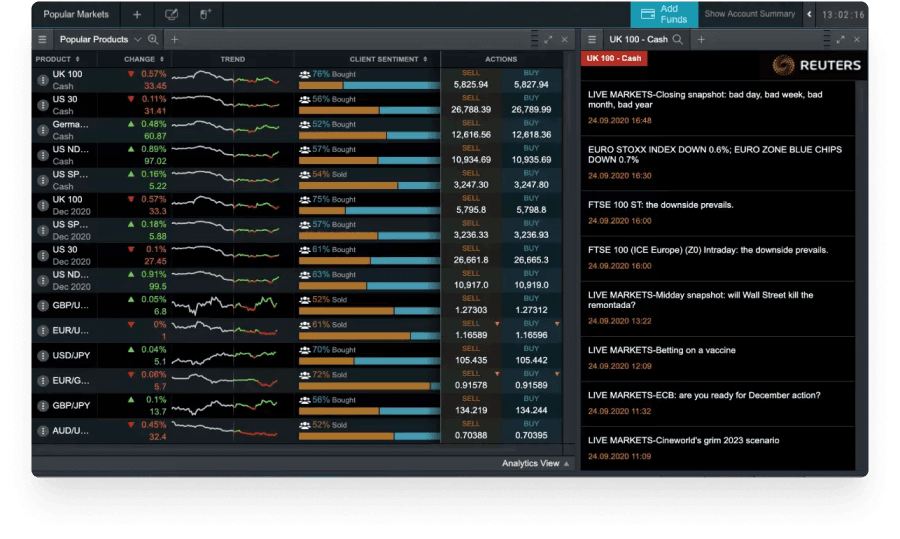Expand the Popular Products panel to full size
Screen dimensions: 900x539
pyautogui.click(x=548, y=39)
